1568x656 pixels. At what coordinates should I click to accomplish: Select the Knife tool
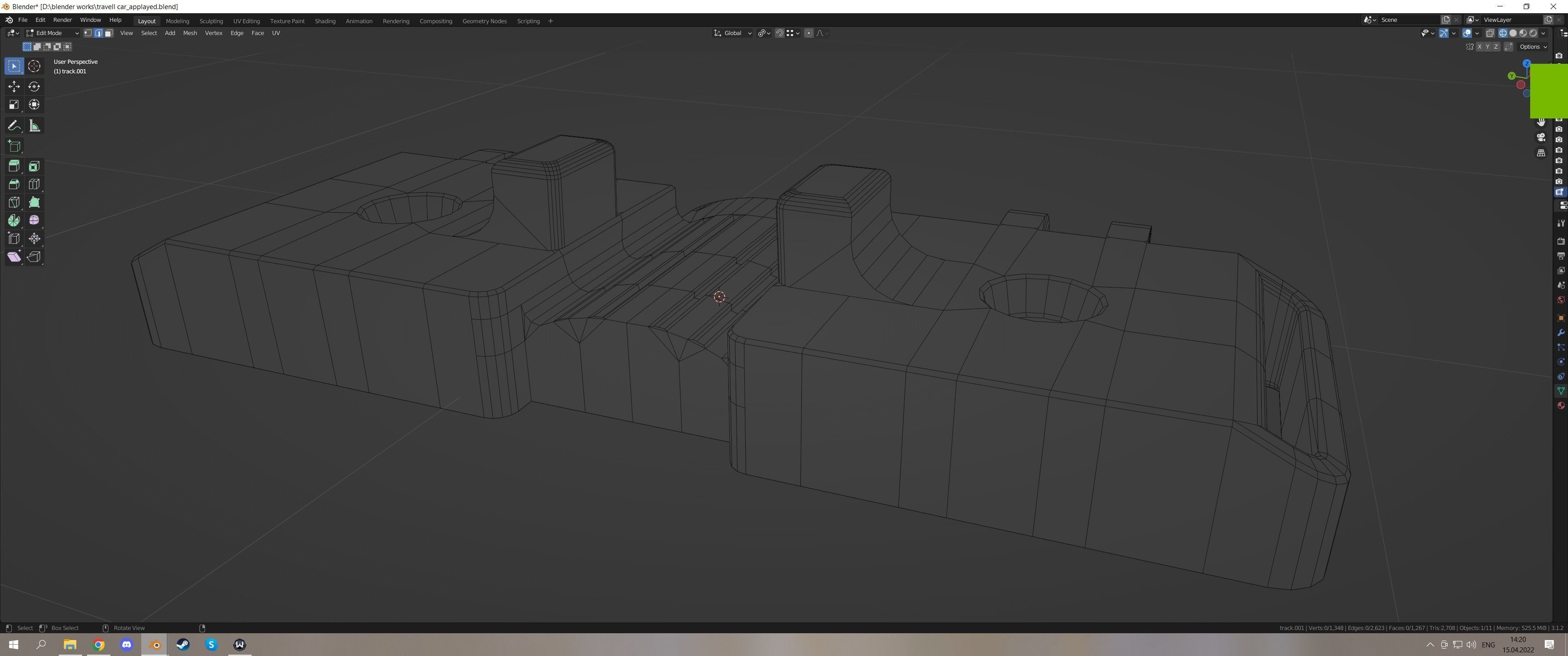(x=14, y=203)
